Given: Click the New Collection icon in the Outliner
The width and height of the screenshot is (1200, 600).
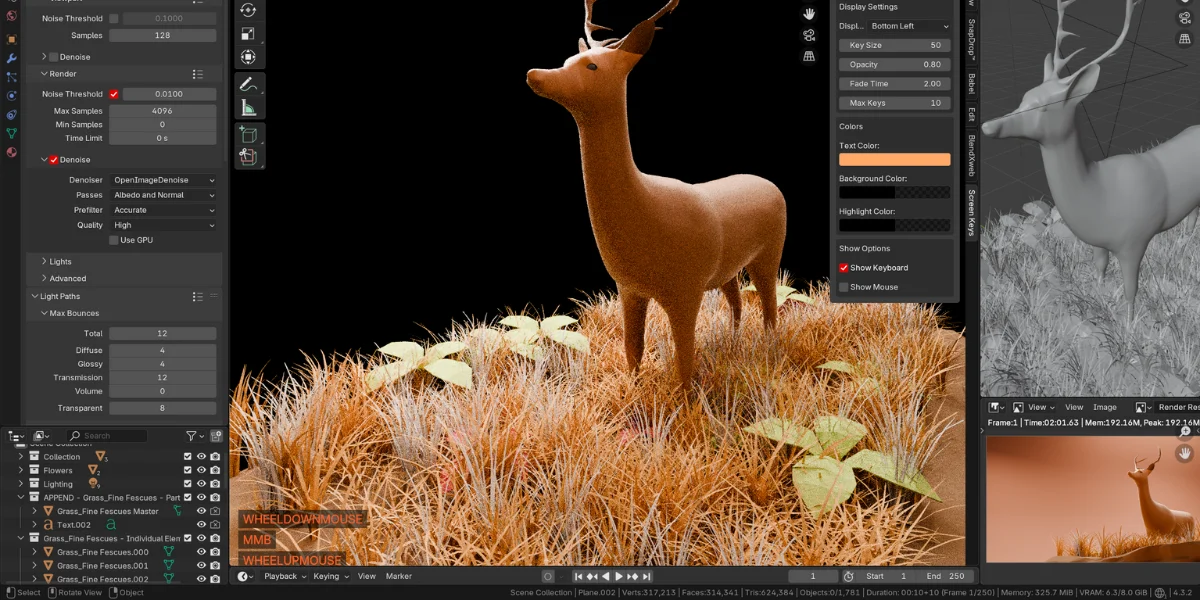Looking at the screenshot, I should coord(216,436).
